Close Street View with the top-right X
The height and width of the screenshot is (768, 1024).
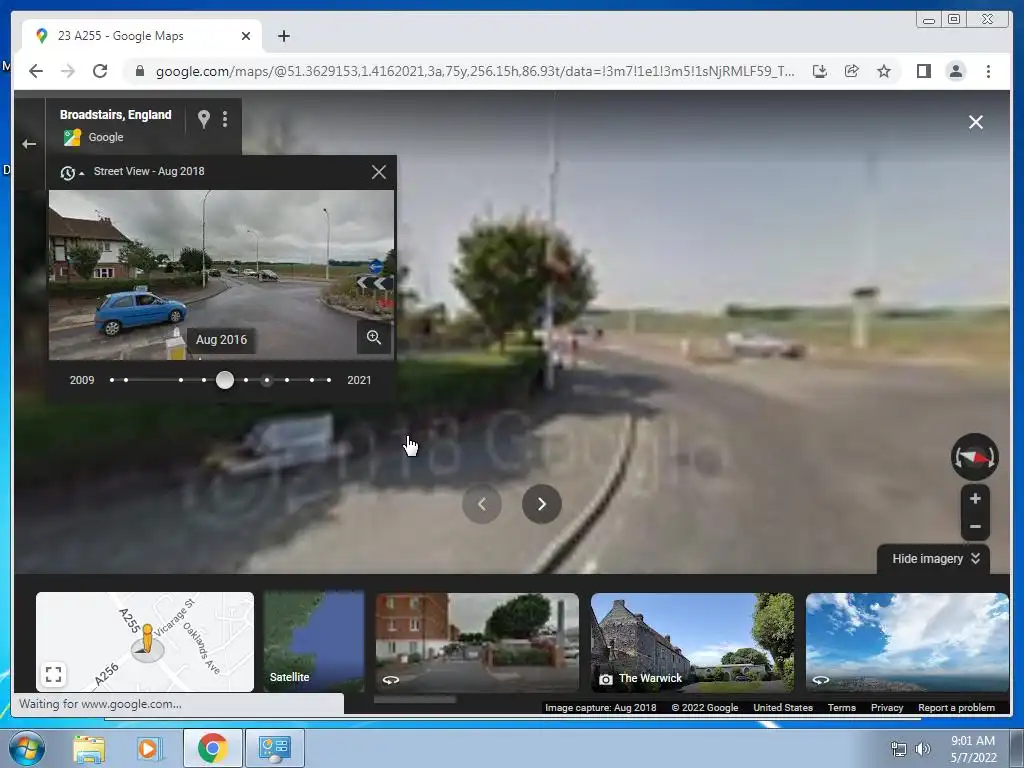coord(976,122)
